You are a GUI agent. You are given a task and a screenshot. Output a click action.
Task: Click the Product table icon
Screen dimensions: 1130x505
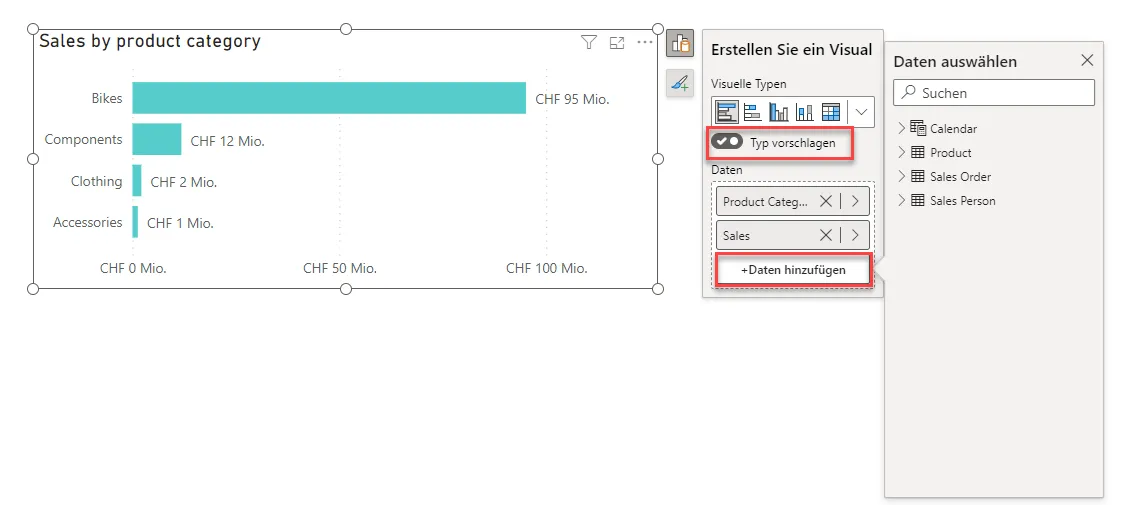[x=918, y=153]
